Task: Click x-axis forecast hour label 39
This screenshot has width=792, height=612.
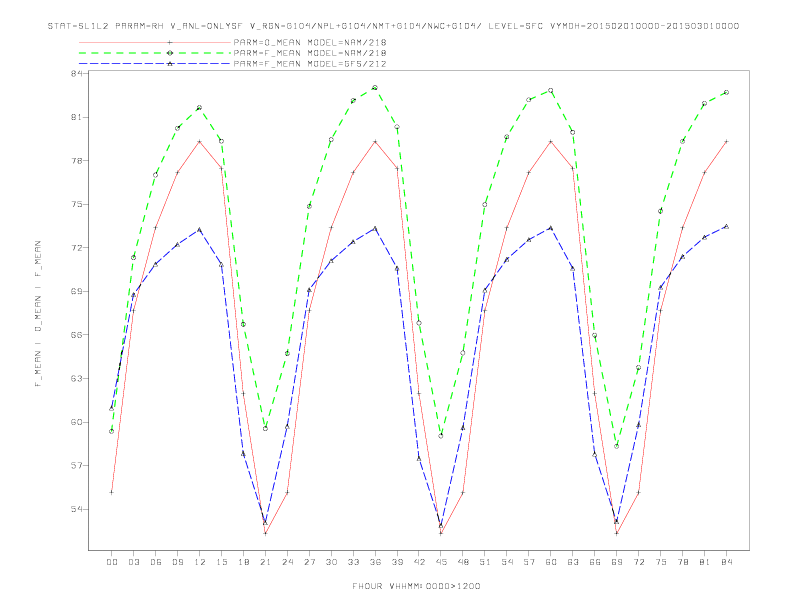Action: tap(397, 562)
